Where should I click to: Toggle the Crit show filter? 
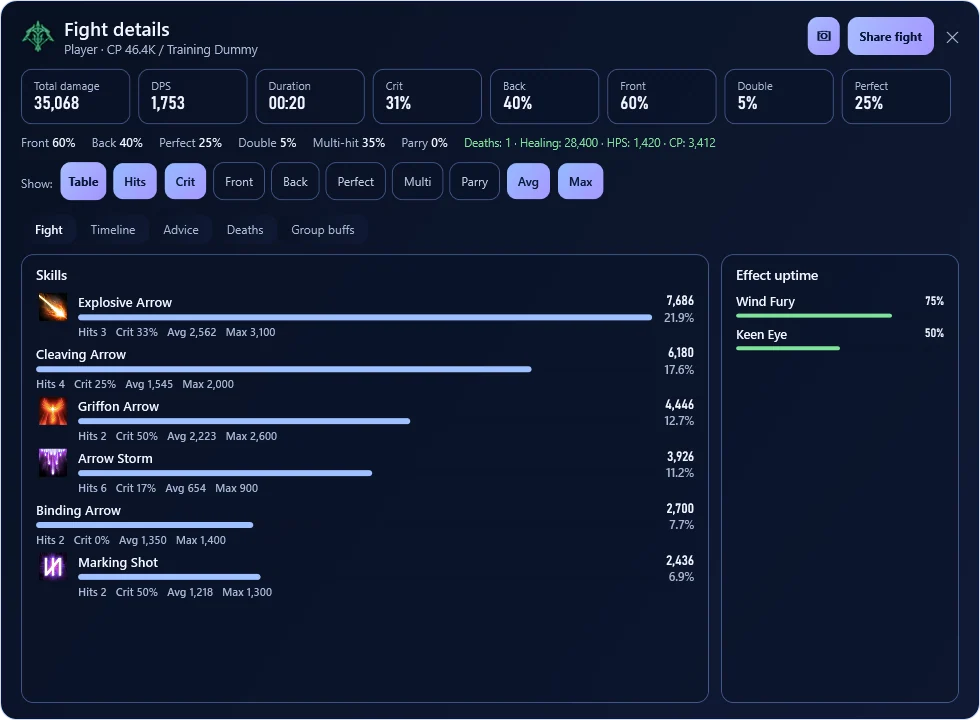(185, 182)
